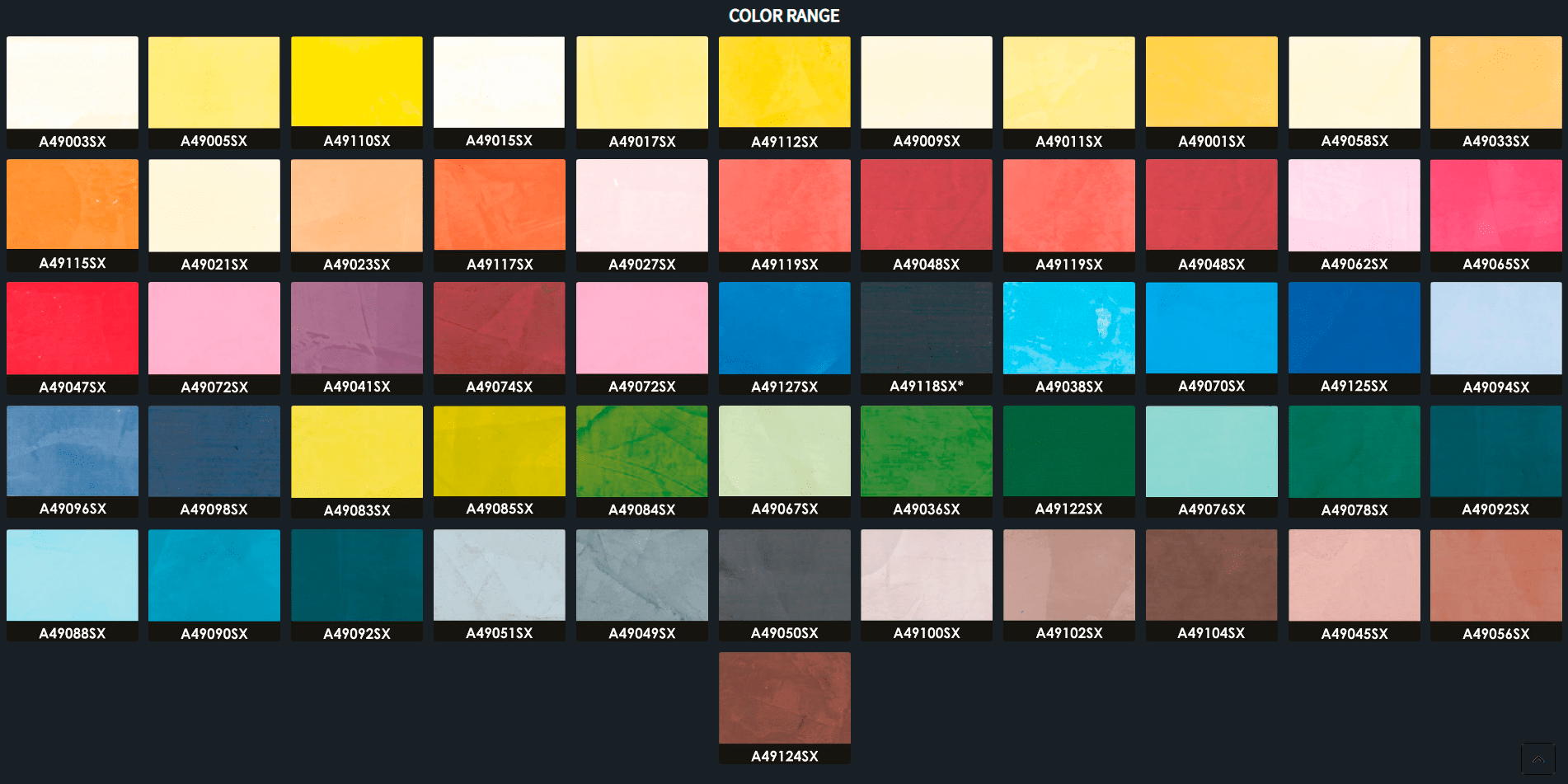Image resolution: width=1568 pixels, height=784 pixels.
Task: Choose the red A49047SX swatch
Action: pos(73,328)
